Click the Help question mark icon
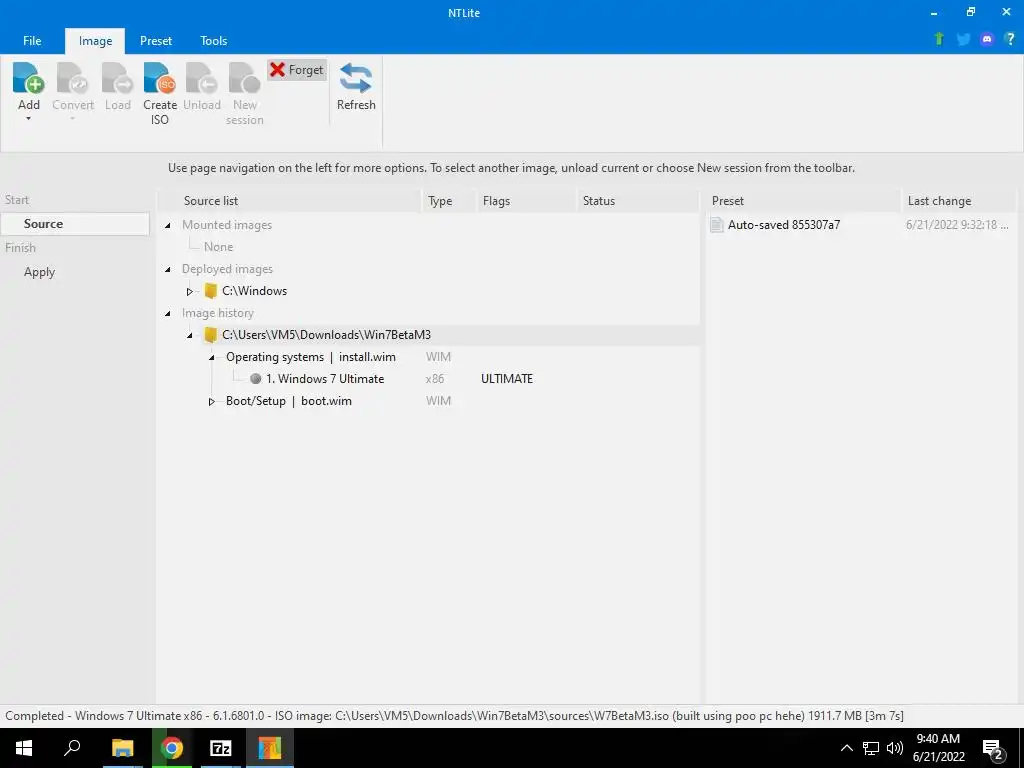The height and width of the screenshot is (768, 1024). (x=1010, y=39)
